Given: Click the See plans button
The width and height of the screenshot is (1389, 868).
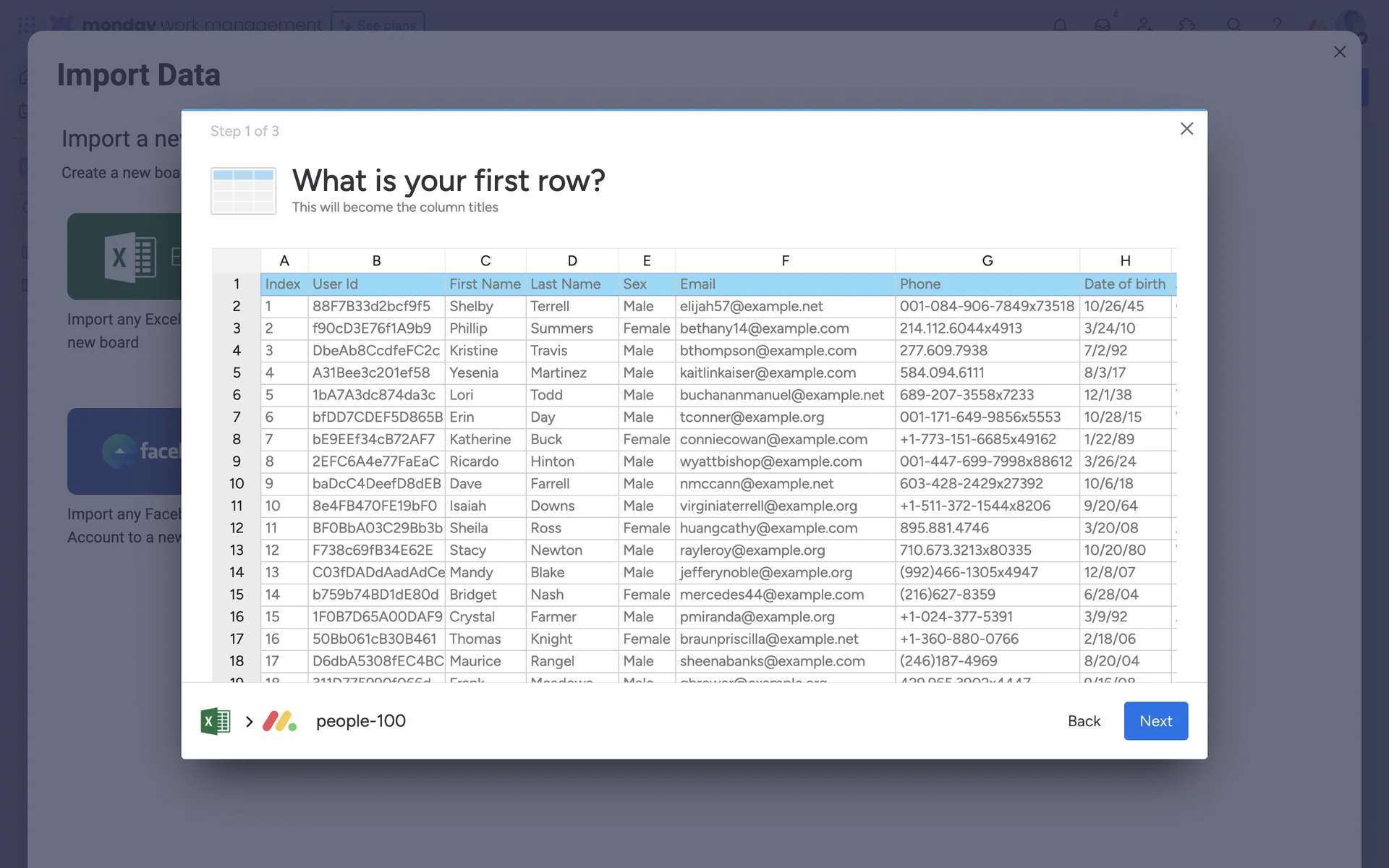Looking at the screenshot, I should click(378, 25).
